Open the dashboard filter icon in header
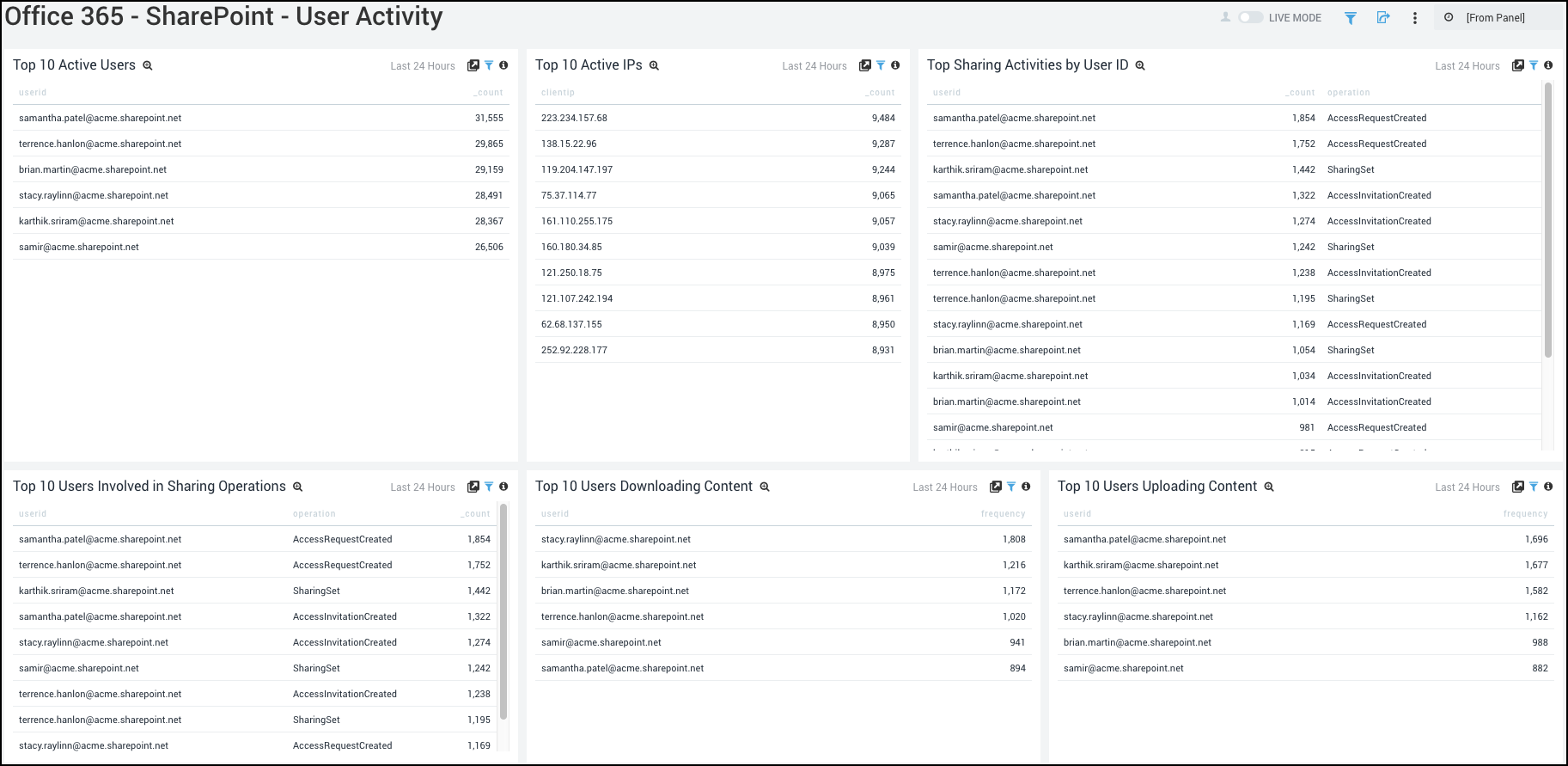The image size is (1568, 766). point(1350,18)
